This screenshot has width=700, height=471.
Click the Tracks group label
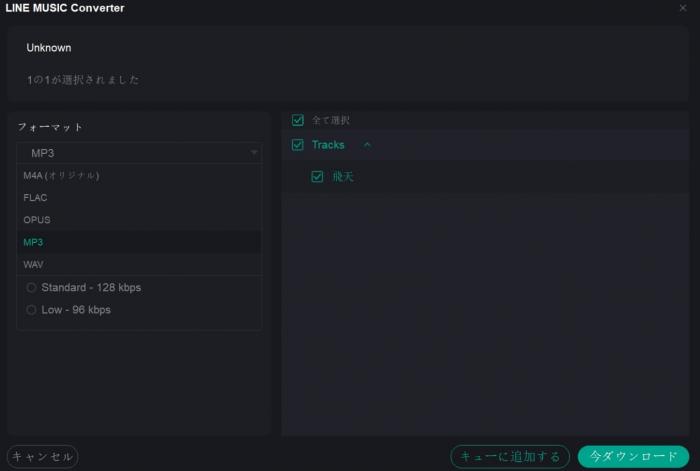point(328,145)
